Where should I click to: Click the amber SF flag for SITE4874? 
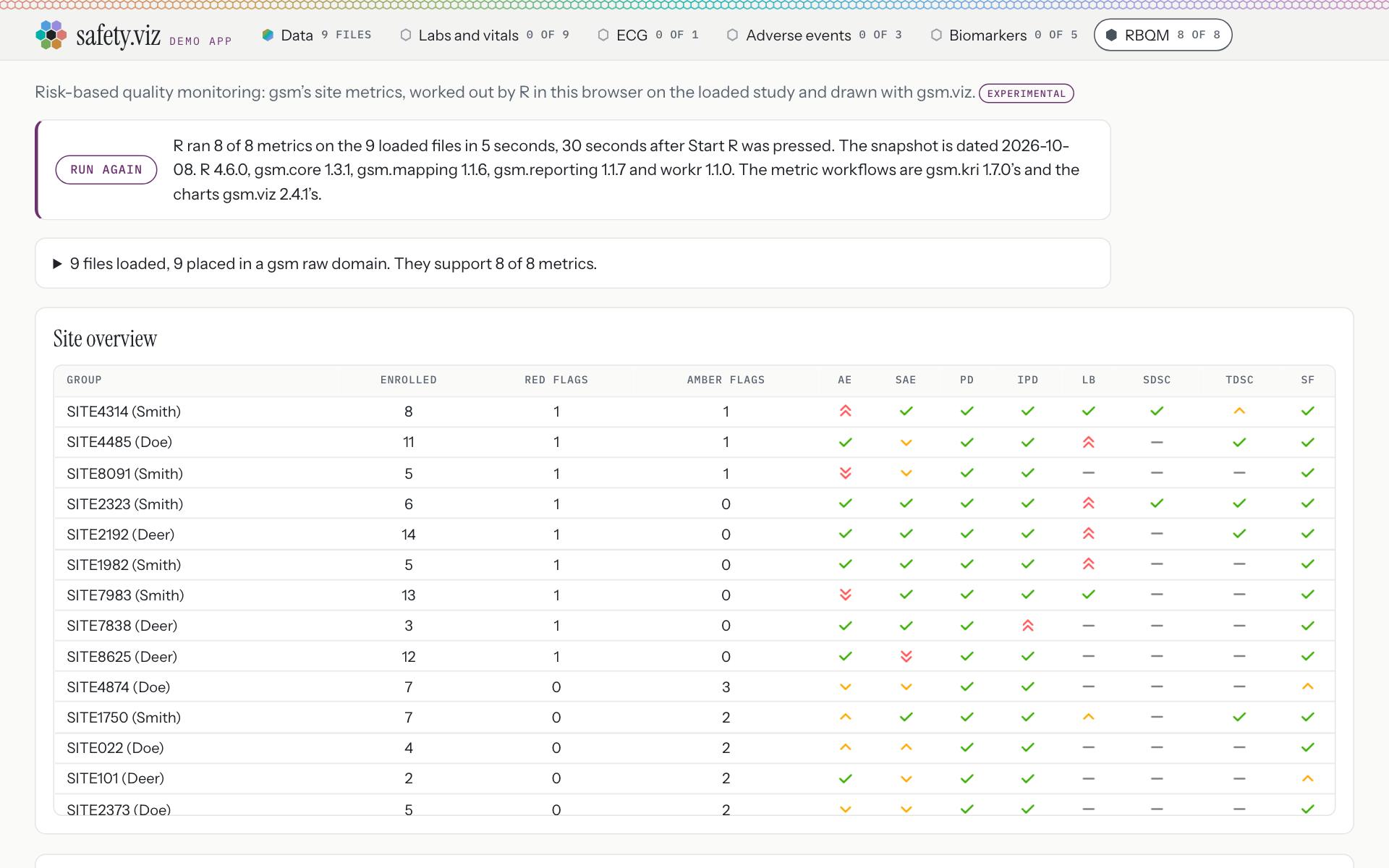[x=1307, y=686]
